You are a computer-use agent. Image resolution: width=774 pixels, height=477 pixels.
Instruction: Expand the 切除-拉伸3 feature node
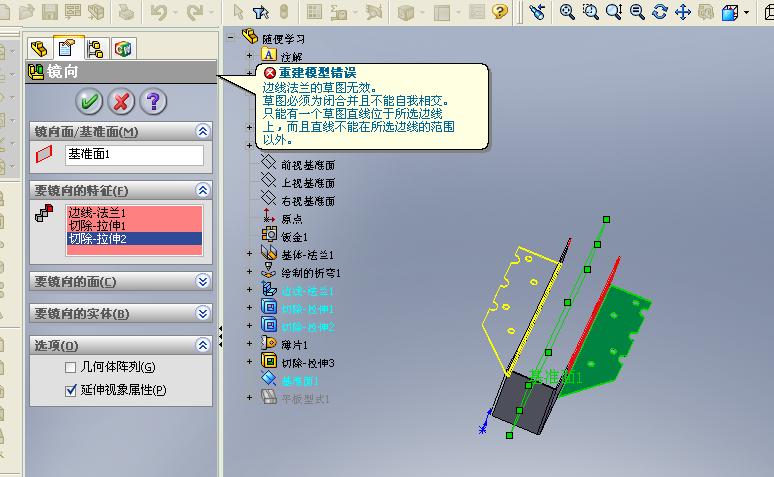(250, 361)
